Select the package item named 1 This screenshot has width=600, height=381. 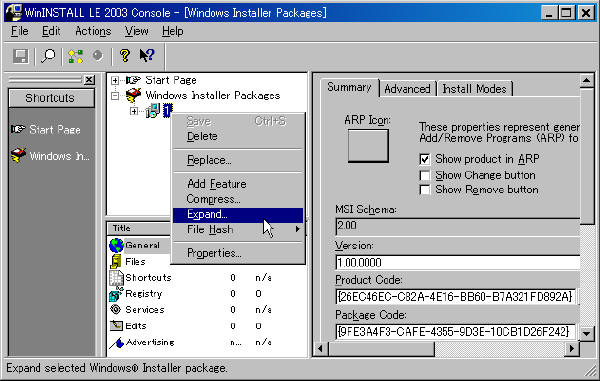tap(168, 111)
